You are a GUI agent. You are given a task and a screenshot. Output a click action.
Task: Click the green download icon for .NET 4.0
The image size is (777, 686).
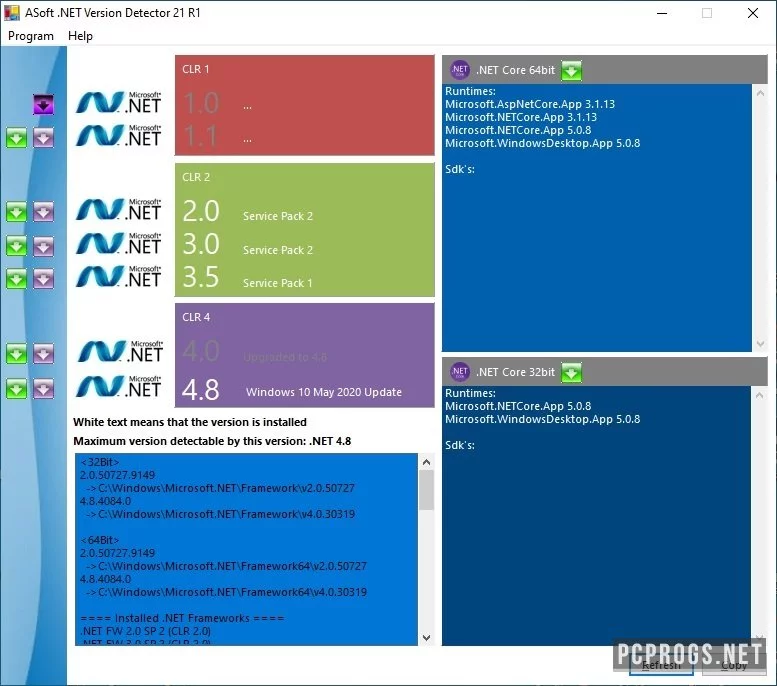coord(16,354)
